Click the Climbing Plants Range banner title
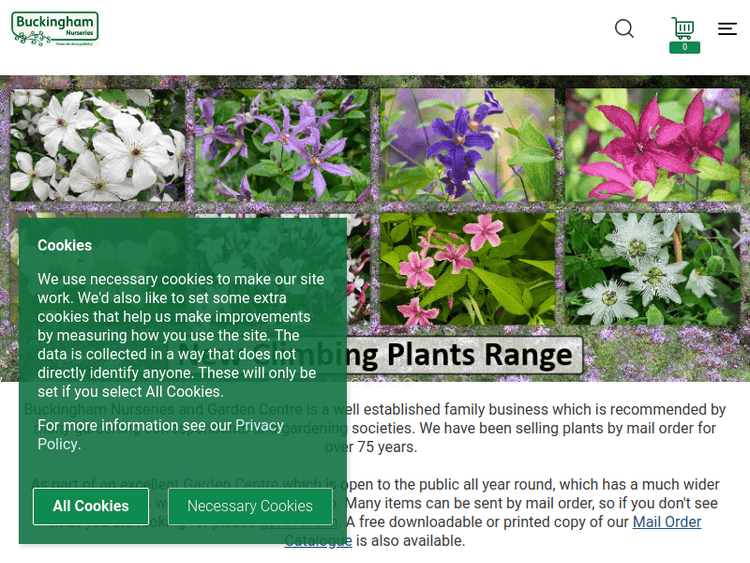The width and height of the screenshot is (750, 563). (375, 355)
